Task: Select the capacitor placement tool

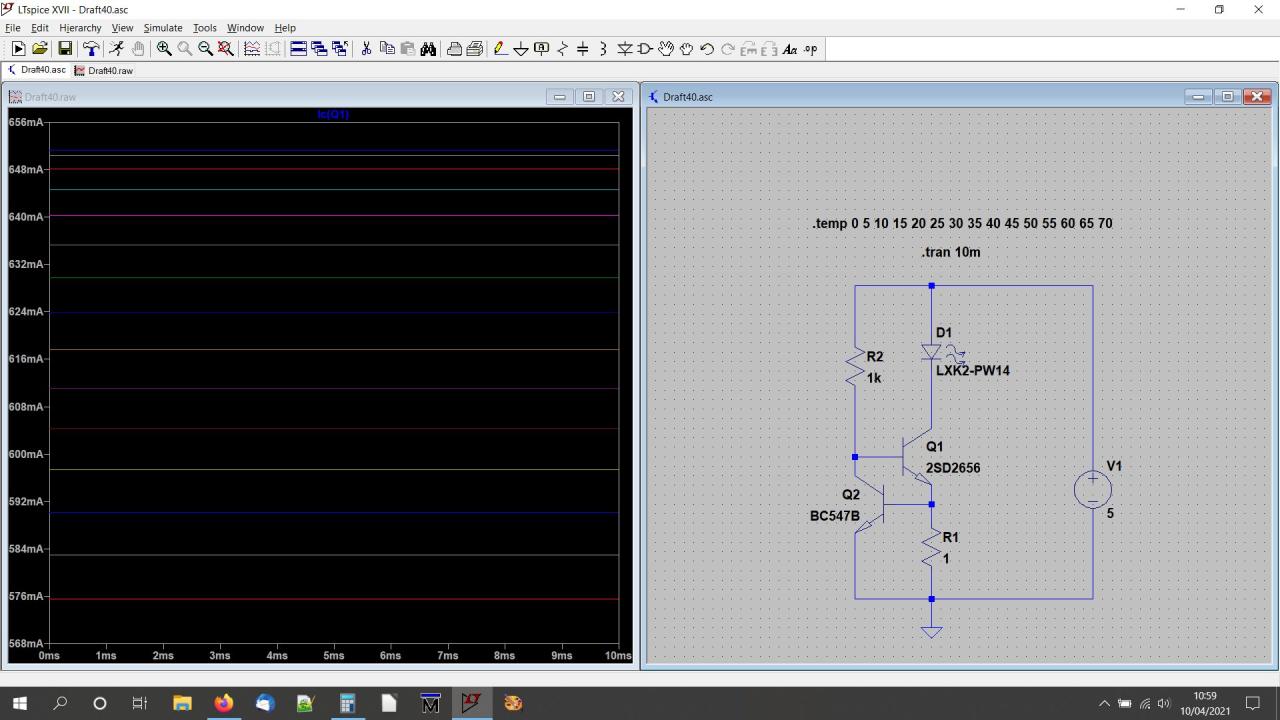Action: click(583, 49)
